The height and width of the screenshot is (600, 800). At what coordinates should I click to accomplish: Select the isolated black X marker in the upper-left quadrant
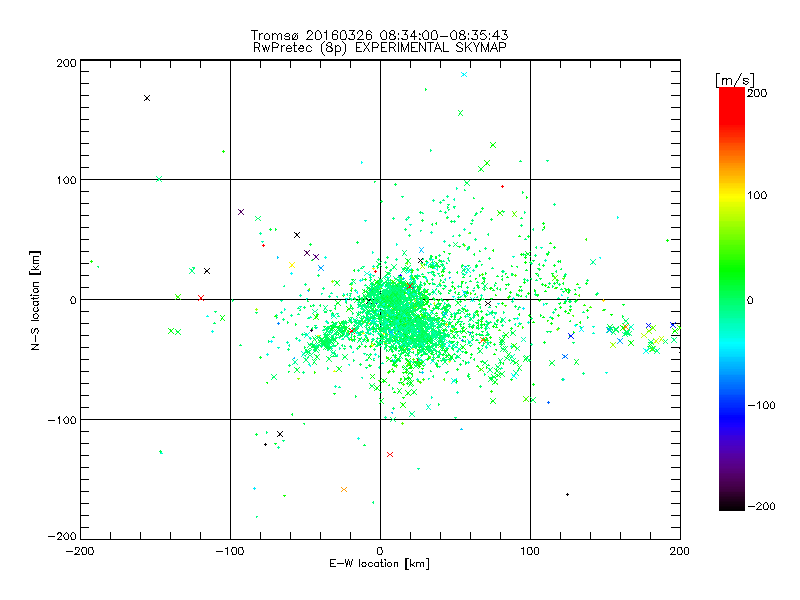click(147, 98)
